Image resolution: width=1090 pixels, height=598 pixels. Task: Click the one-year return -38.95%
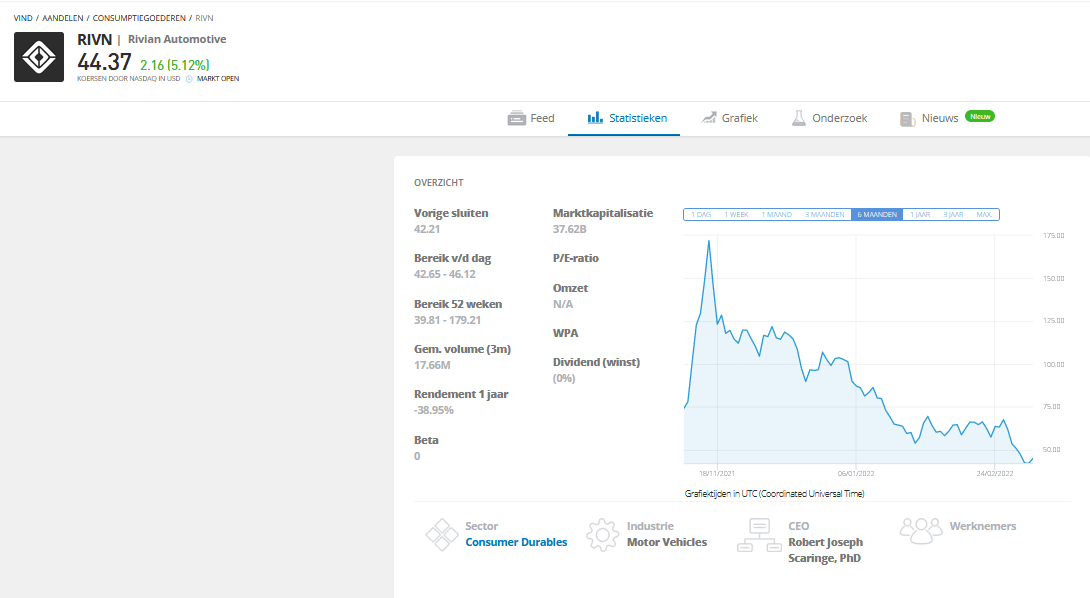[x=434, y=411]
